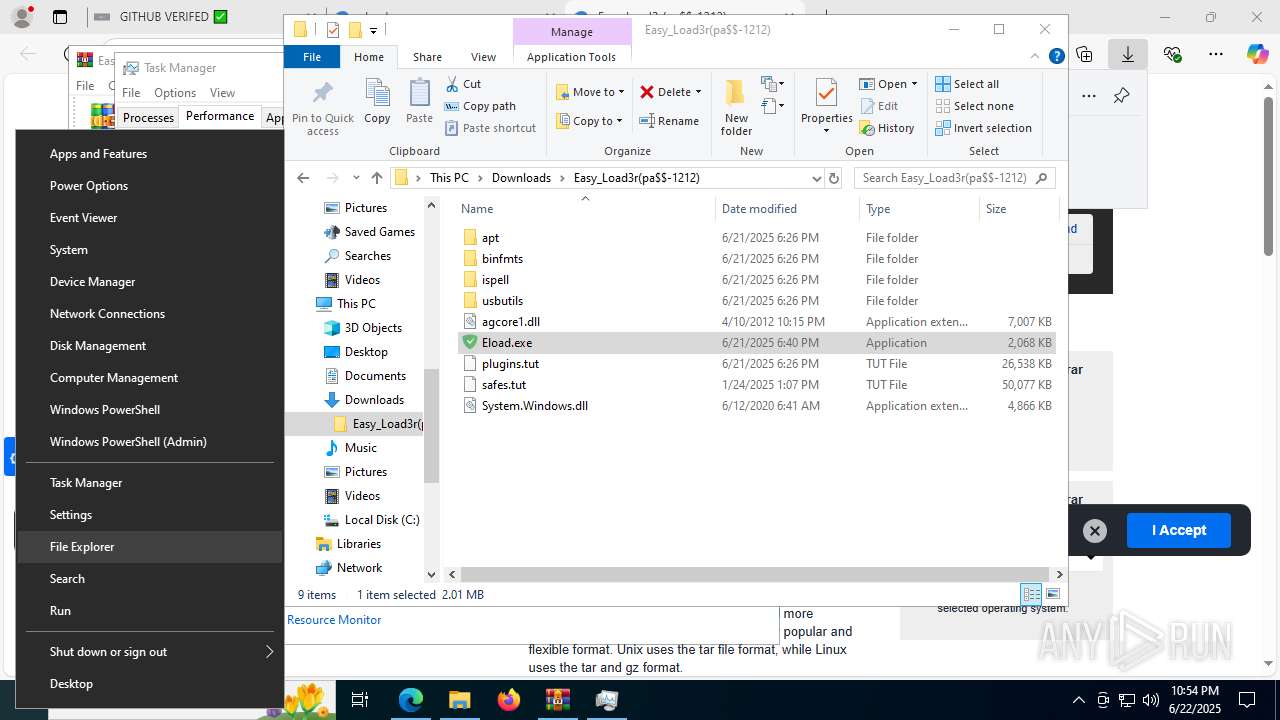
Task: Open the Copy to dropdown
Action: click(x=590, y=121)
